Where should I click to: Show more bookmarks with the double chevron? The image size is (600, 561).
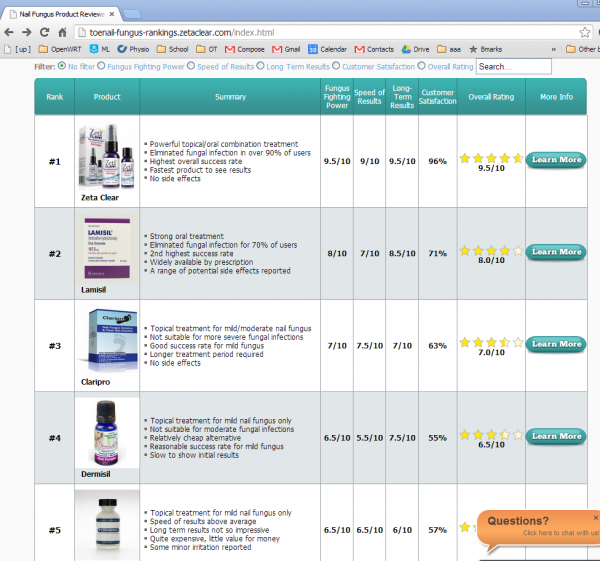click(553, 49)
